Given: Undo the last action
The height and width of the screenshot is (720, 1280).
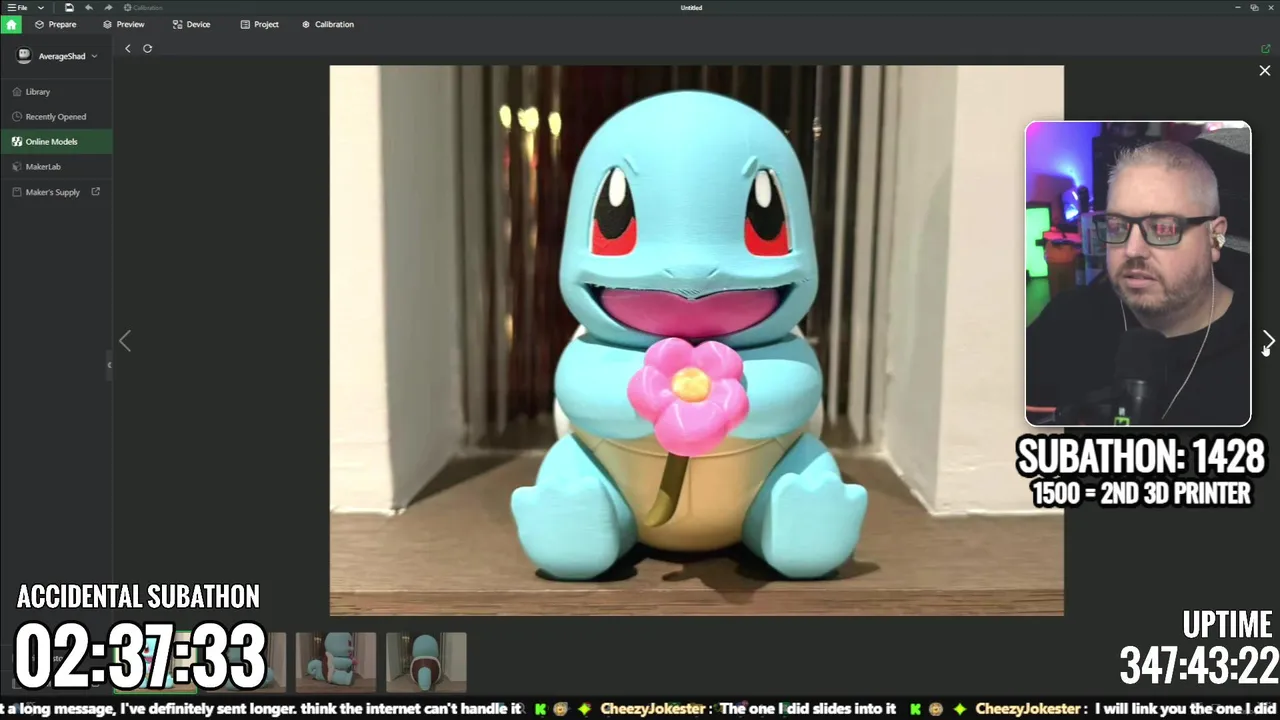Looking at the screenshot, I should [88, 7].
